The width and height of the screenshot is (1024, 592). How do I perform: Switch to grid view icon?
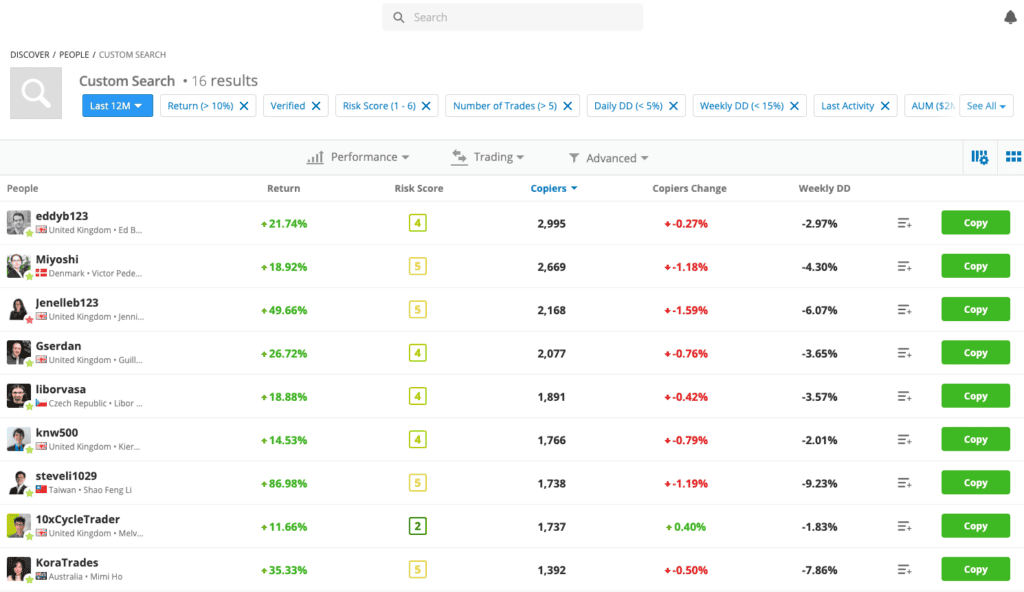coord(1013,157)
